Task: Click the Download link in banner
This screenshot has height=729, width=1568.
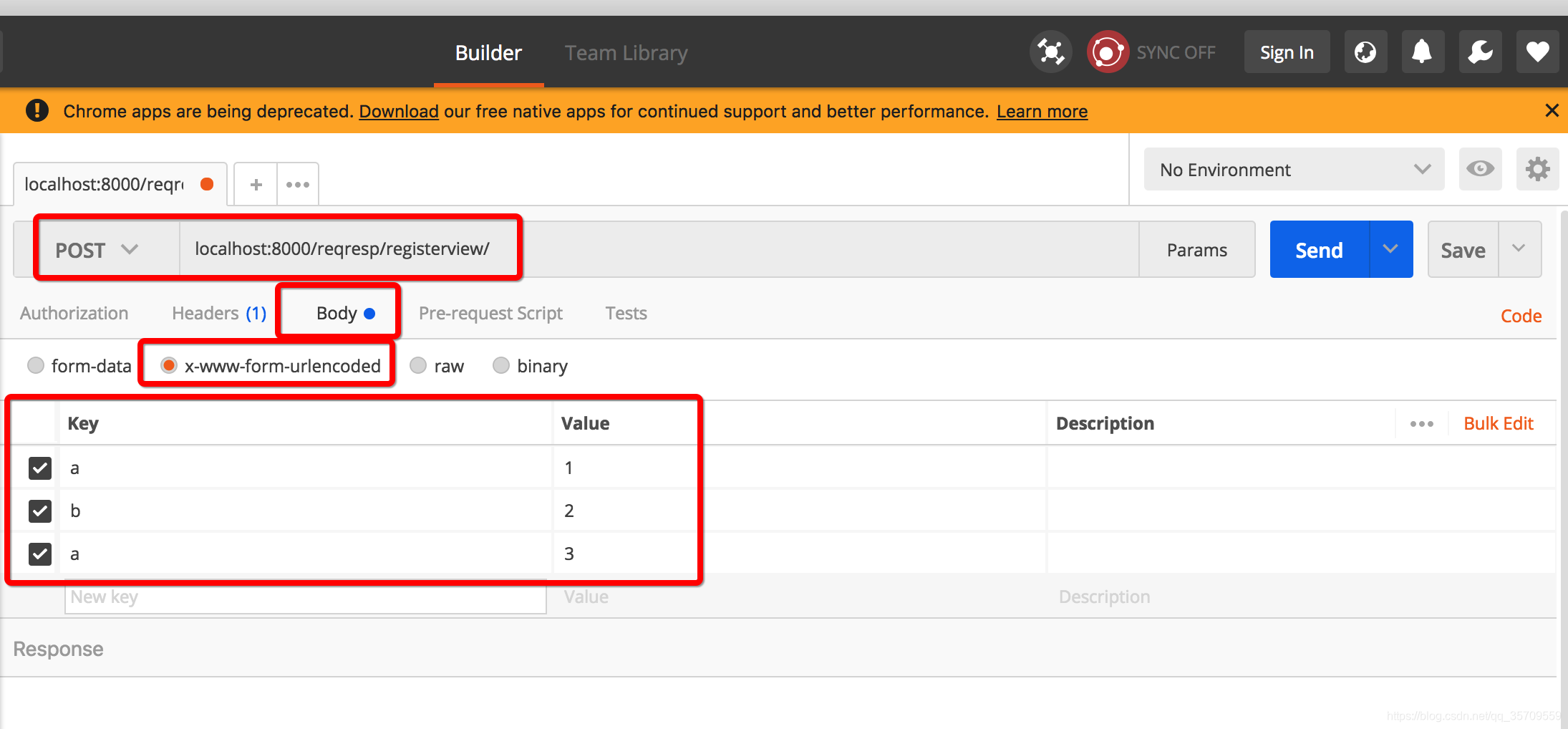Action: click(399, 112)
